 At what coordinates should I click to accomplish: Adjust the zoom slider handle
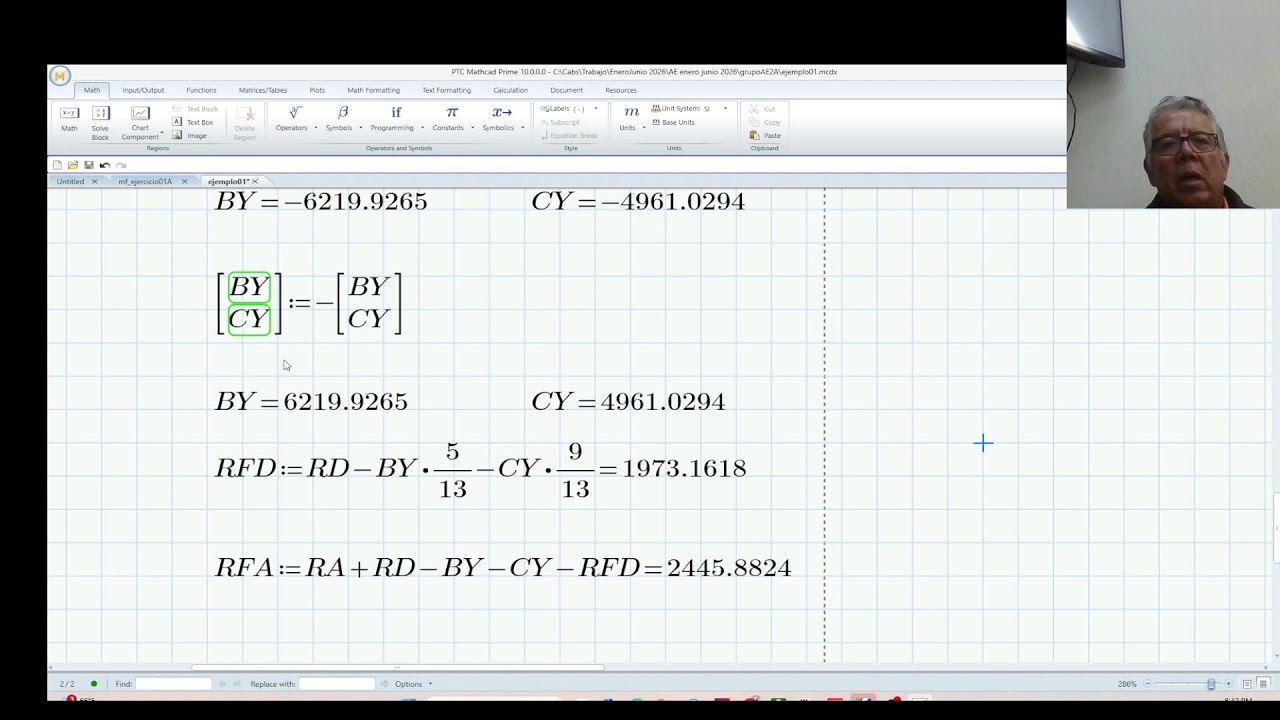1211,684
